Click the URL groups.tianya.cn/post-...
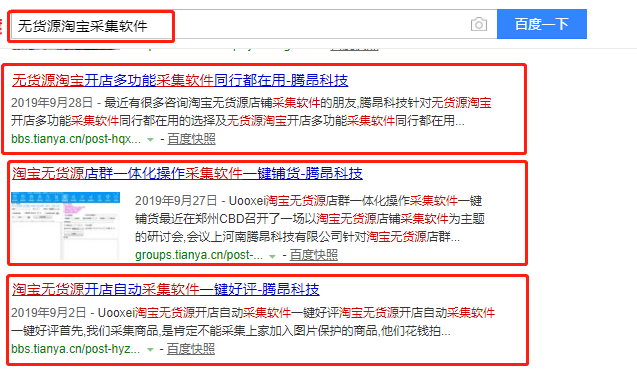The image size is (637, 376). pyautogui.click(x=199, y=255)
